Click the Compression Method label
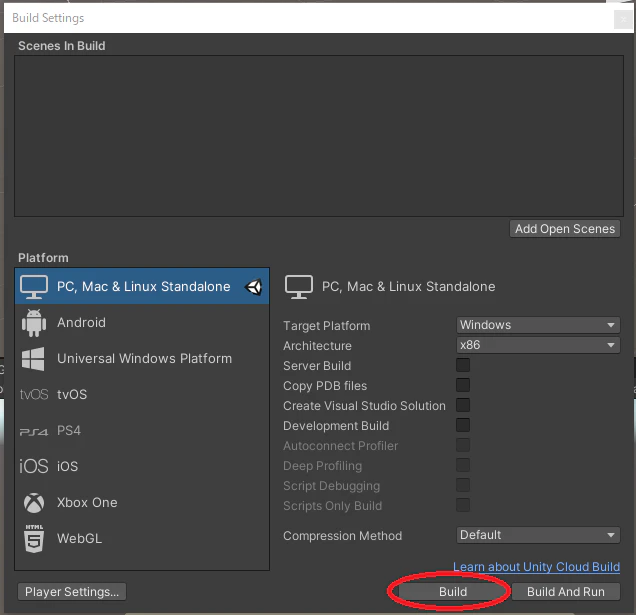 [x=342, y=536]
